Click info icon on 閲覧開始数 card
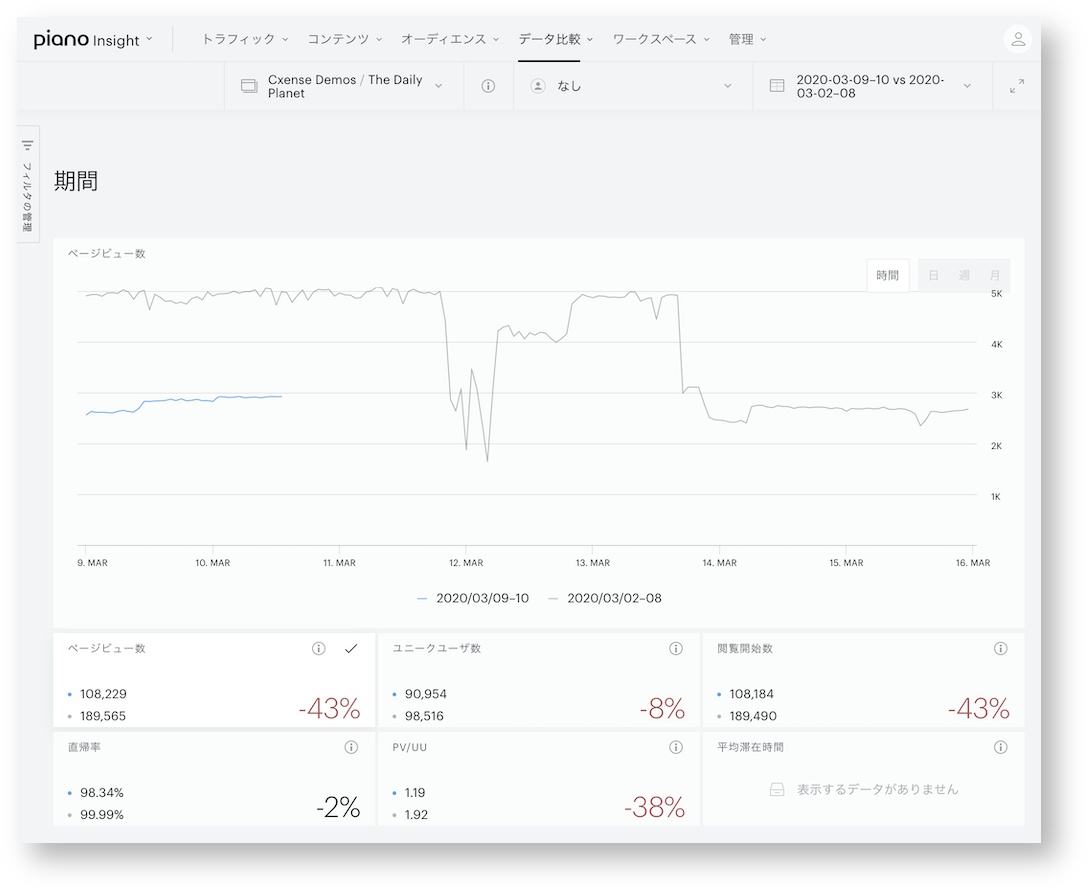The height and width of the screenshot is (891, 1089). pyautogui.click(x=1001, y=649)
